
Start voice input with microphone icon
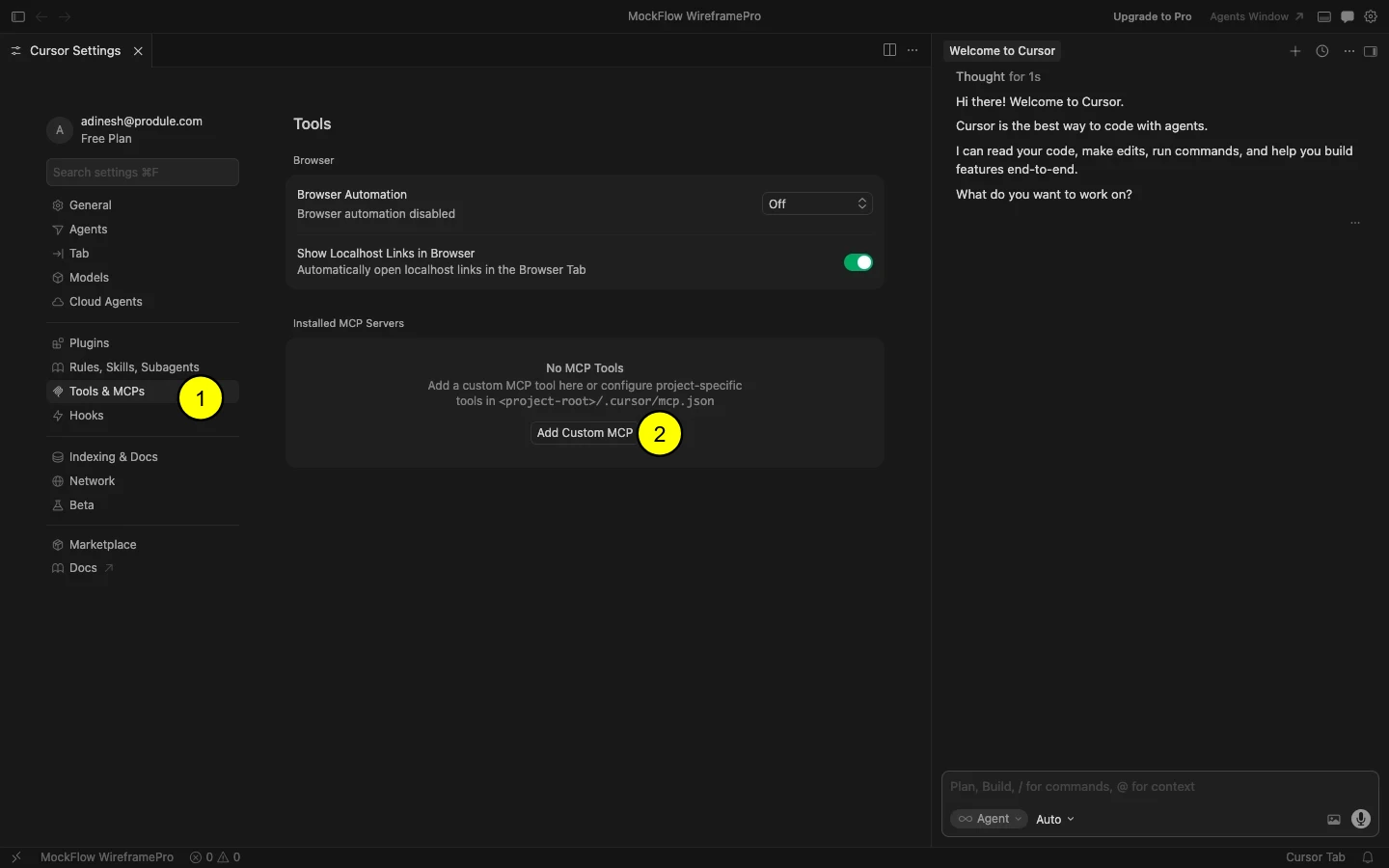click(1361, 819)
